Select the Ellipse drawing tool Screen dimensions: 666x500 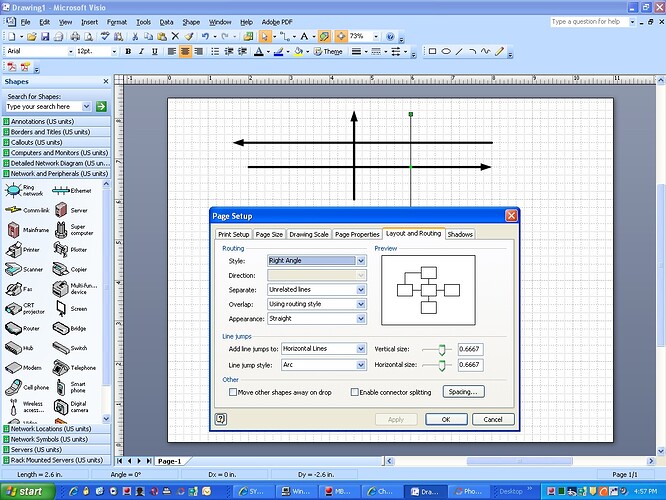tap(446, 51)
